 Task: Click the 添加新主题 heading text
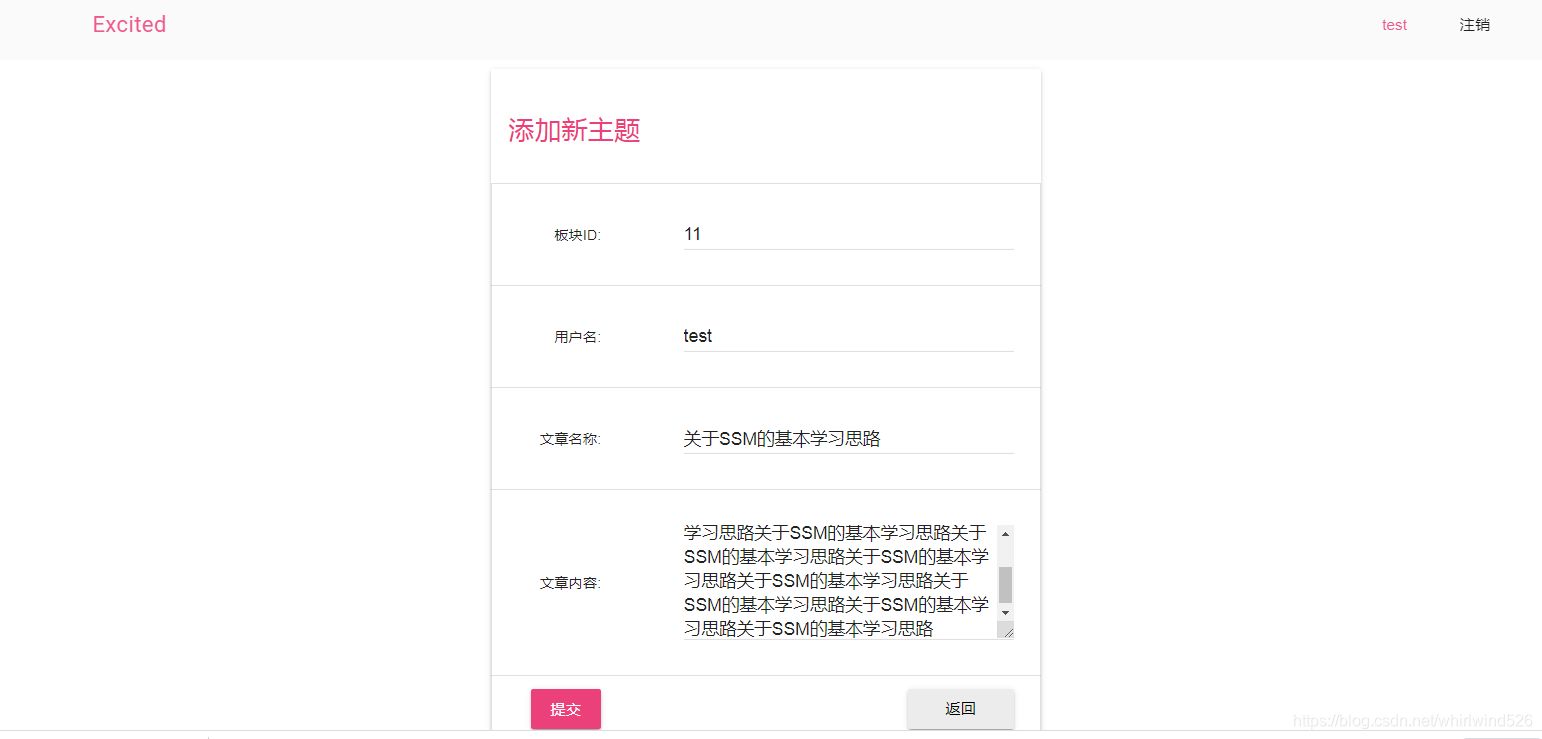(574, 131)
